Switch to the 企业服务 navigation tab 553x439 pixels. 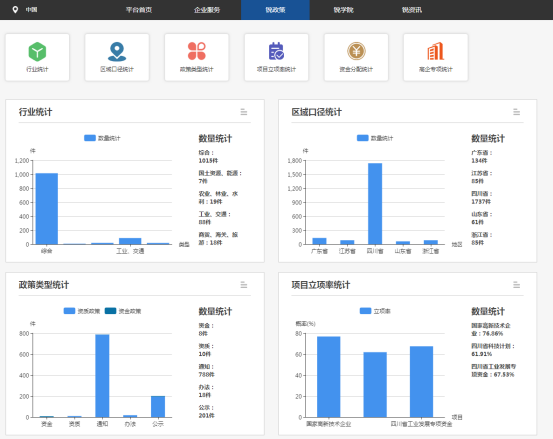point(207,10)
